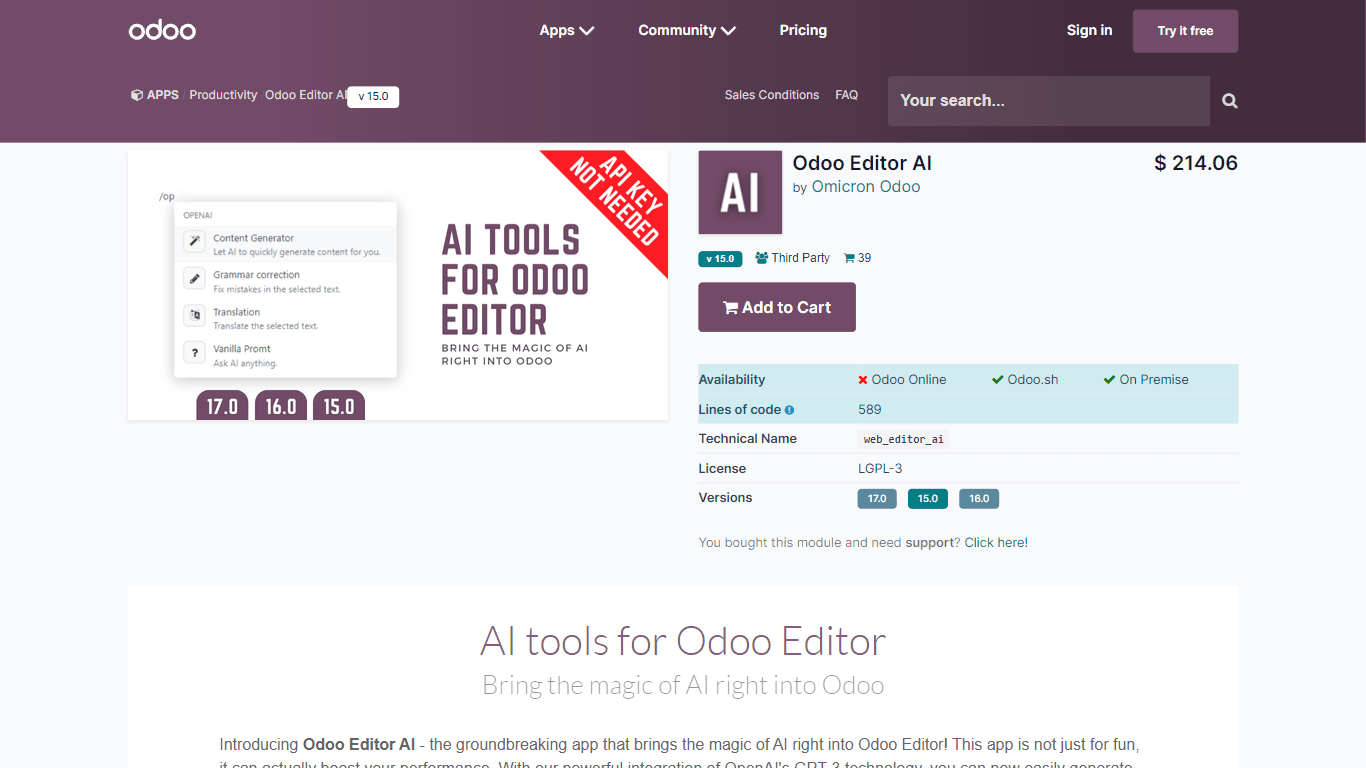Click the LGPL-3 license value
This screenshot has width=1366, height=768.
(x=881, y=469)
